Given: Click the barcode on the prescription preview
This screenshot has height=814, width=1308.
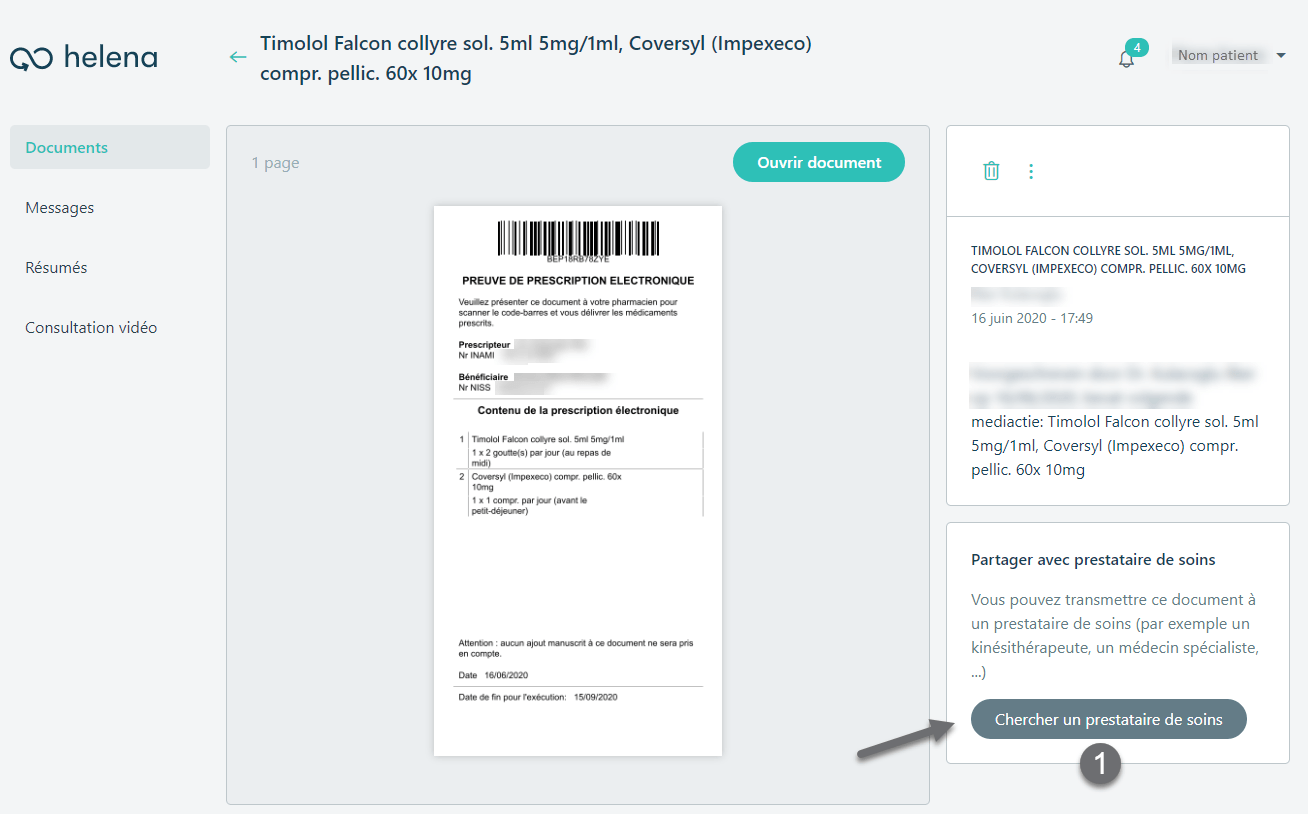Looking at the screenshot, I should [578, 238].
